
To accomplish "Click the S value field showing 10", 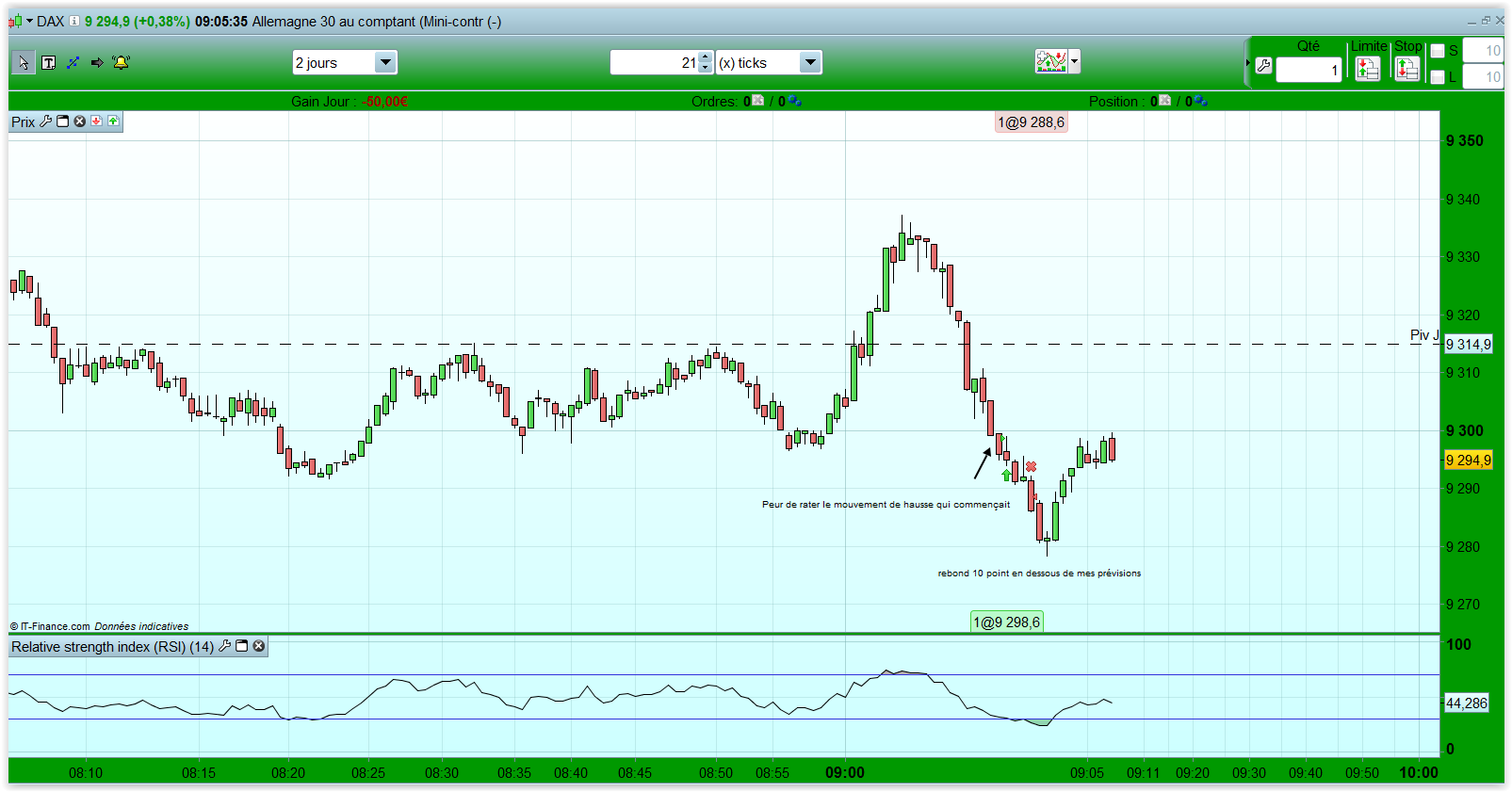I will click(x=1483, y=51).
